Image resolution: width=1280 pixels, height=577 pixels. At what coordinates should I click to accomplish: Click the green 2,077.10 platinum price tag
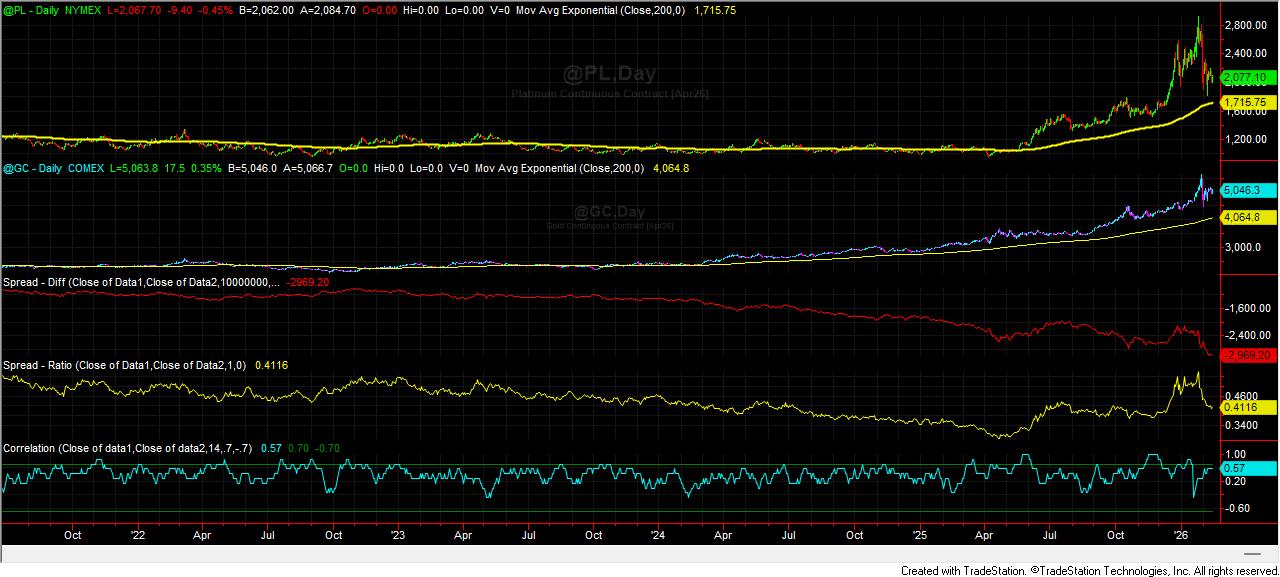coord(1245,77)
